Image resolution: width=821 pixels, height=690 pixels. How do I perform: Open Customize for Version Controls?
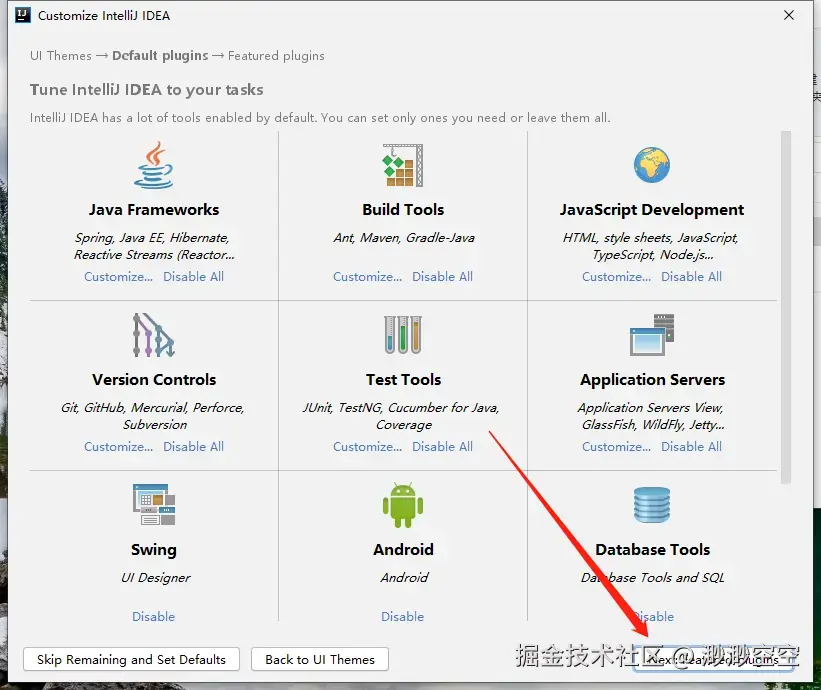[x=118, y=447]
